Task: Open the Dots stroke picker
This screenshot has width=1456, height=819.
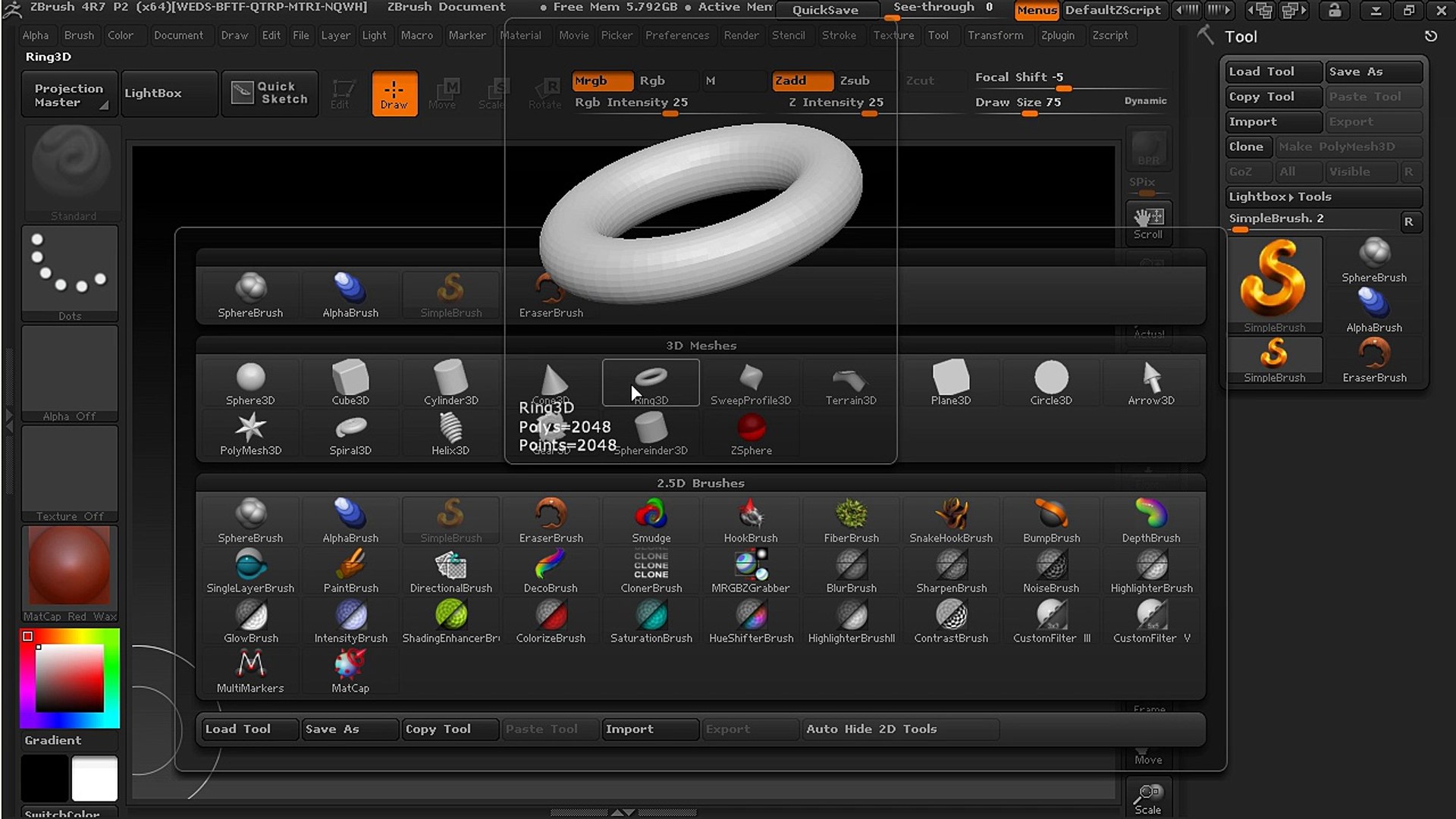Action: tap(70, 273)
